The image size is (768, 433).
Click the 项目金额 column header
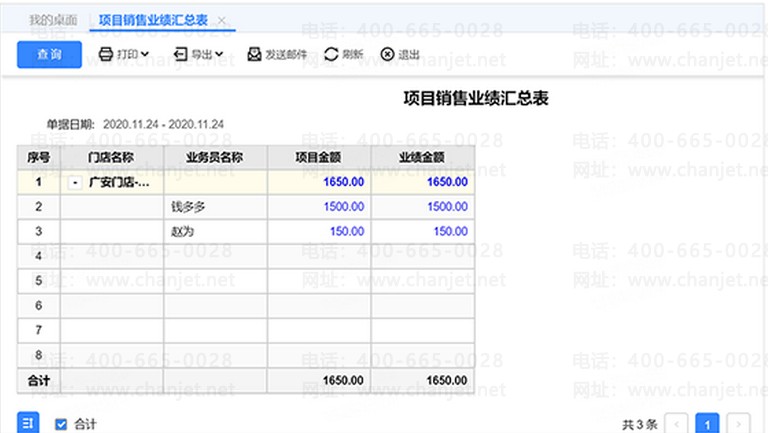click(319, 158)
